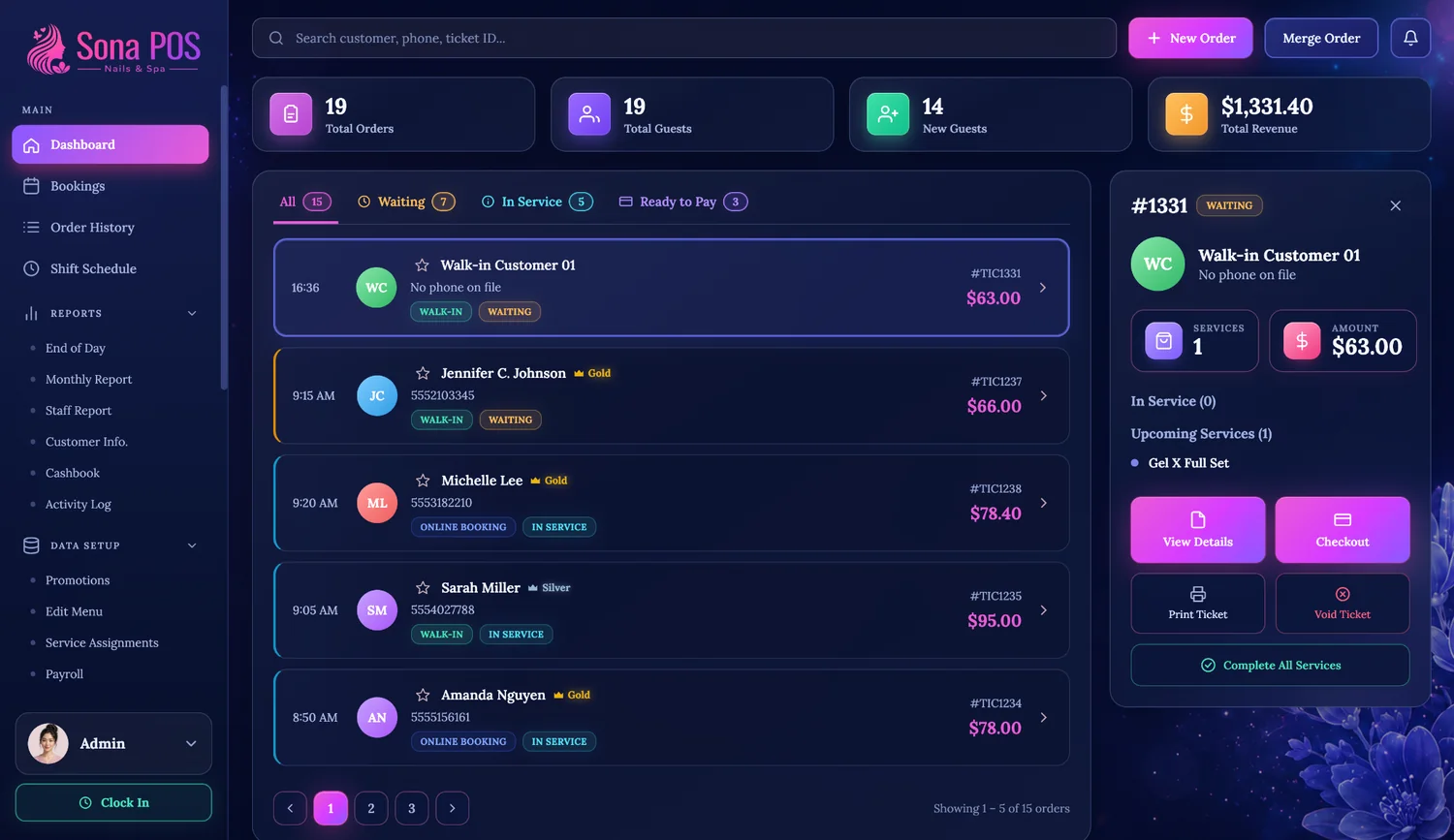Screen dimensions: 1454x840
Task: Click the New Guests add-person icon
Action: [x=888, y=114]
